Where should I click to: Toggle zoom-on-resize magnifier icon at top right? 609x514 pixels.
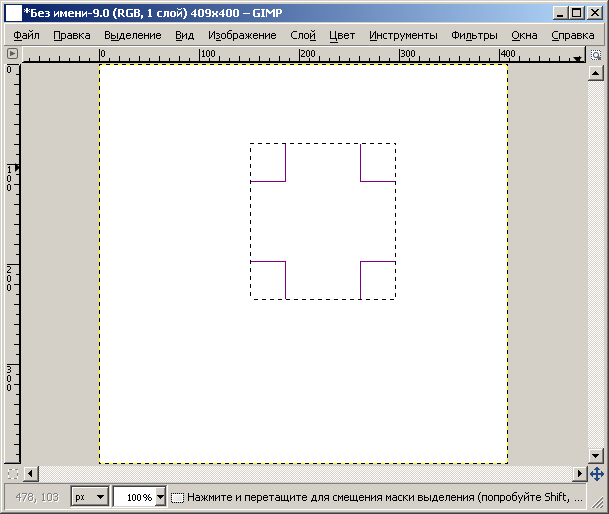[596, 55]
